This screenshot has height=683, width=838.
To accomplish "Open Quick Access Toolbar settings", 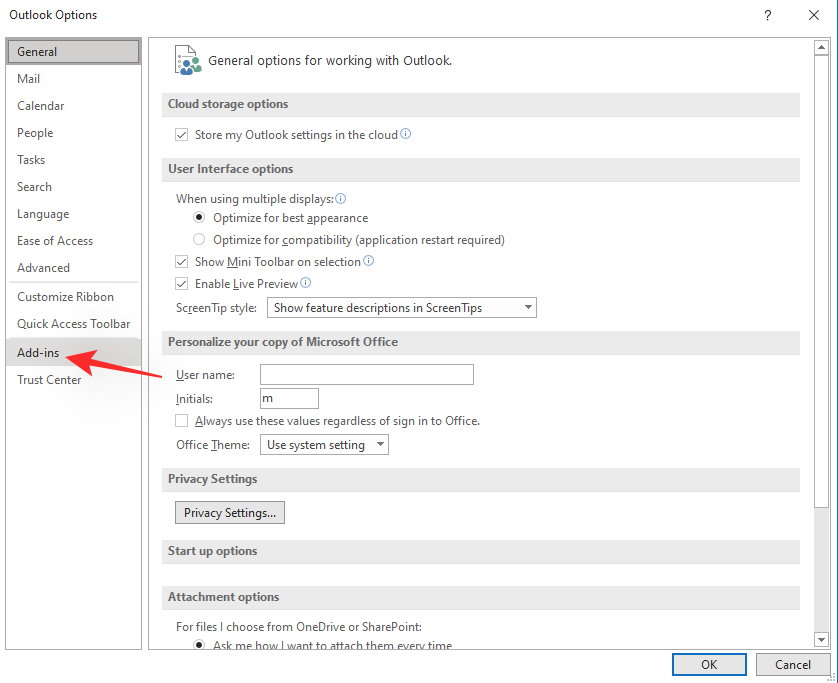I will pyautogui.click(x=74, y=324).
